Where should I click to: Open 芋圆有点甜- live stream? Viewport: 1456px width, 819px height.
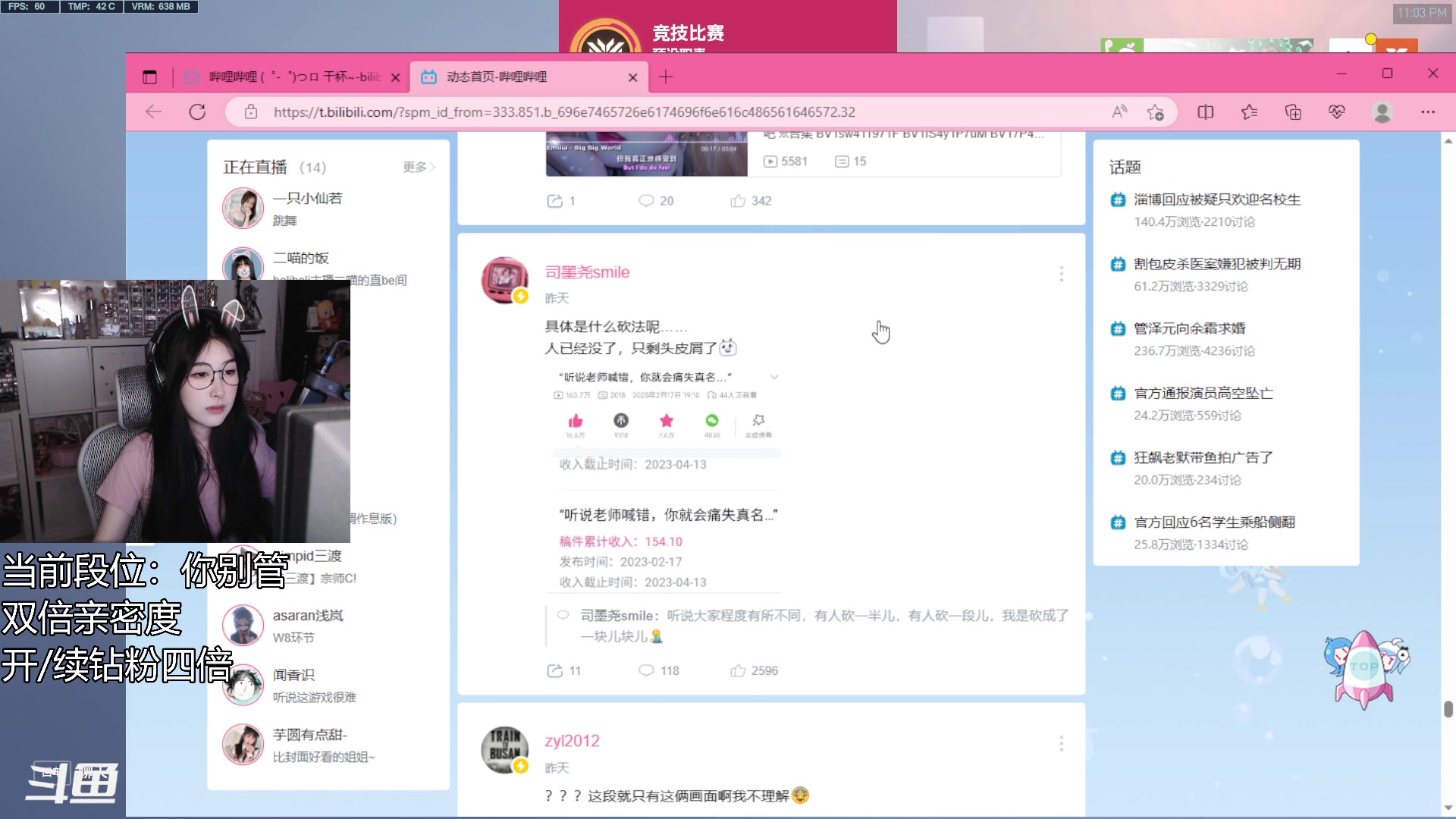click(x=310, y=735)
